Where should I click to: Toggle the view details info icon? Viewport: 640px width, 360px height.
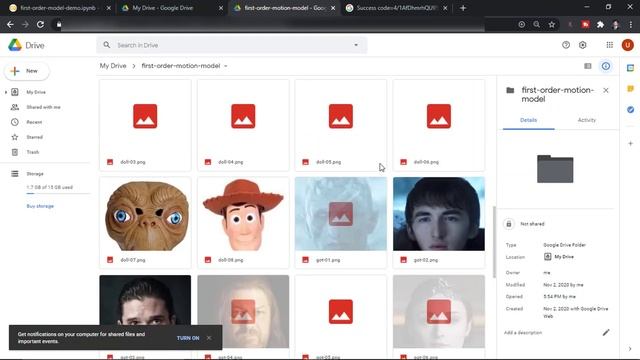[606, 66]
